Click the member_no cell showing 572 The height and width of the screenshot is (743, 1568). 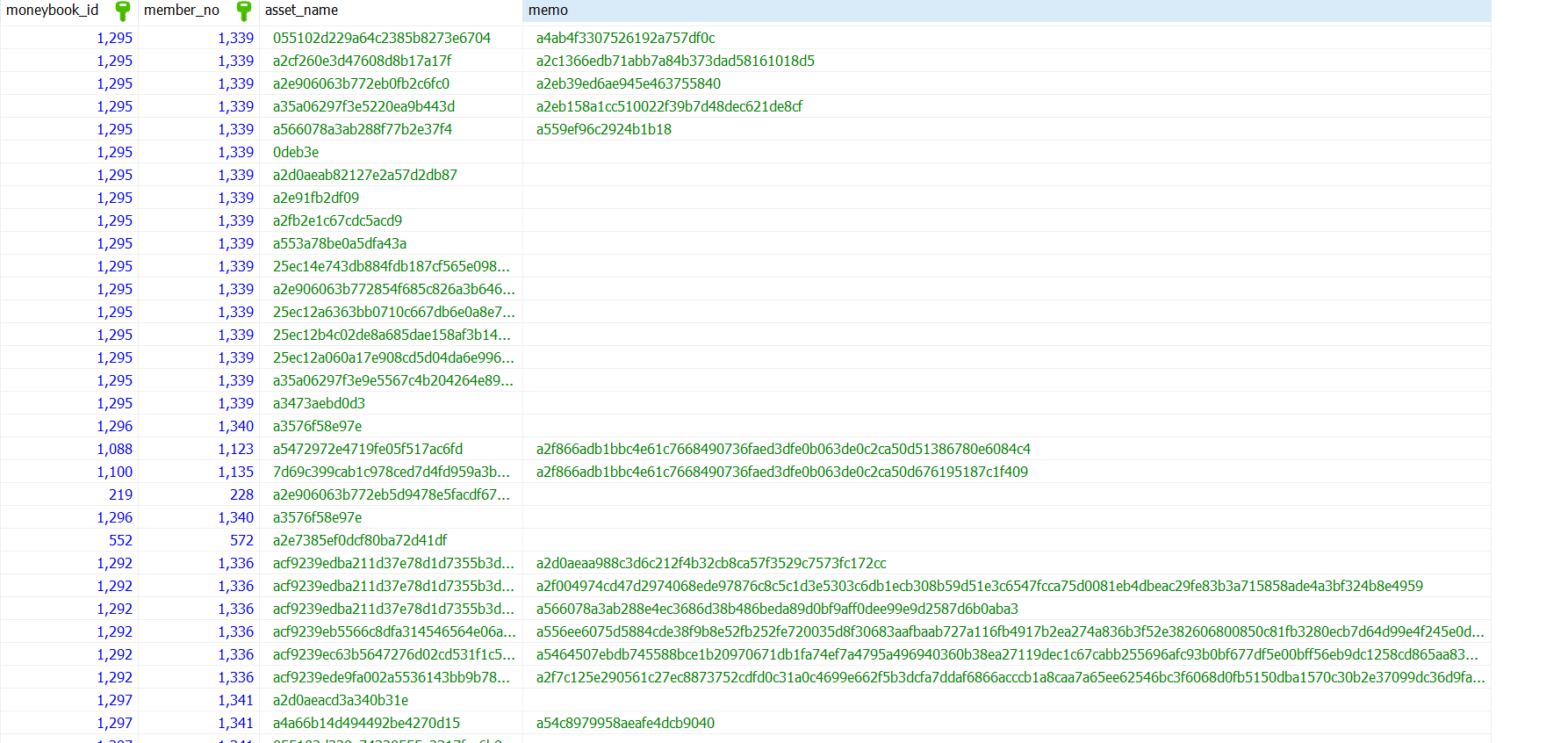coord(241,540)
